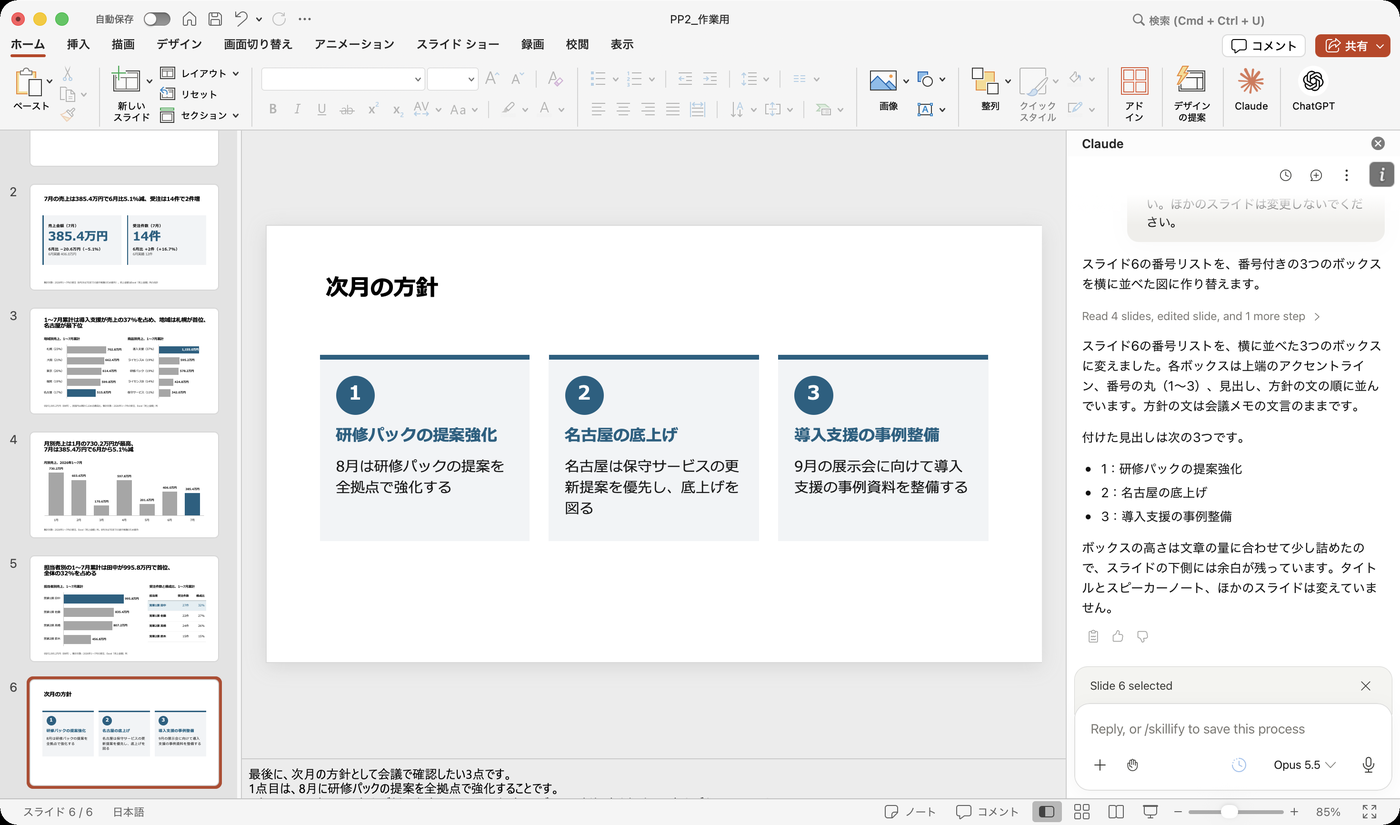Click the save icon in title bar
1400x825 pixels.
[x=215, y=19]
